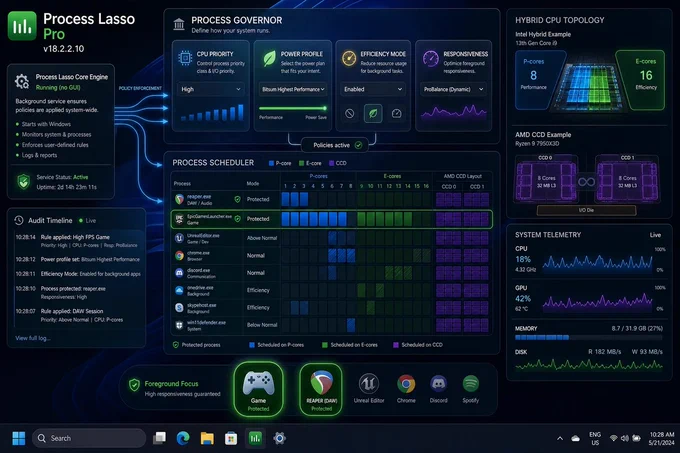Open the Windows Start button

[x=19, y=438]
